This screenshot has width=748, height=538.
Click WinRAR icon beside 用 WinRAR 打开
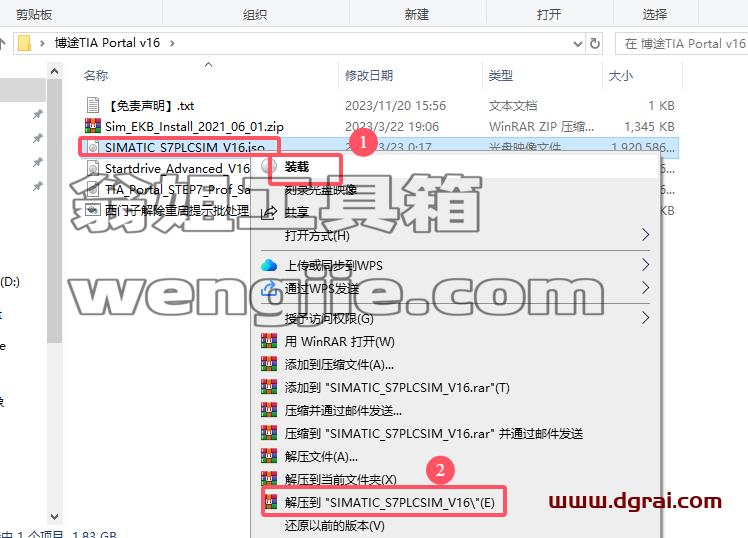point(269,341)
